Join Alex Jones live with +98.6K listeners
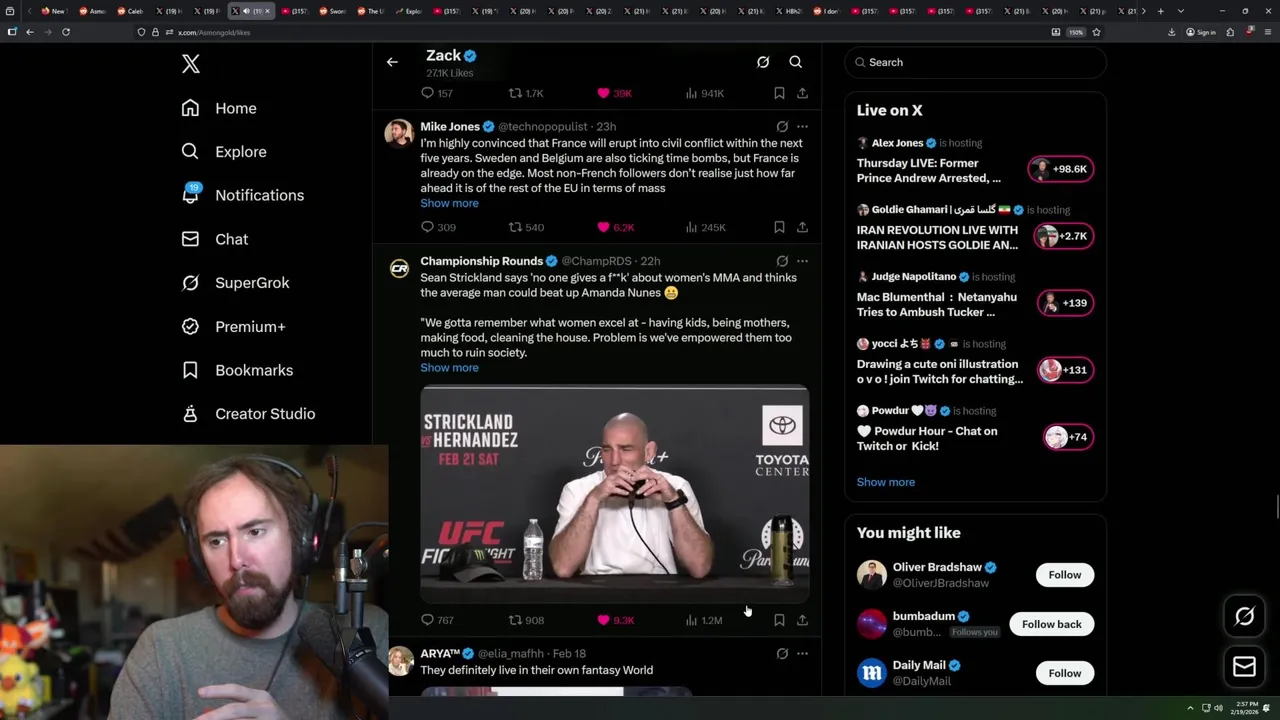Viewport: 1280px width, 720px height. pos(1061,169)
